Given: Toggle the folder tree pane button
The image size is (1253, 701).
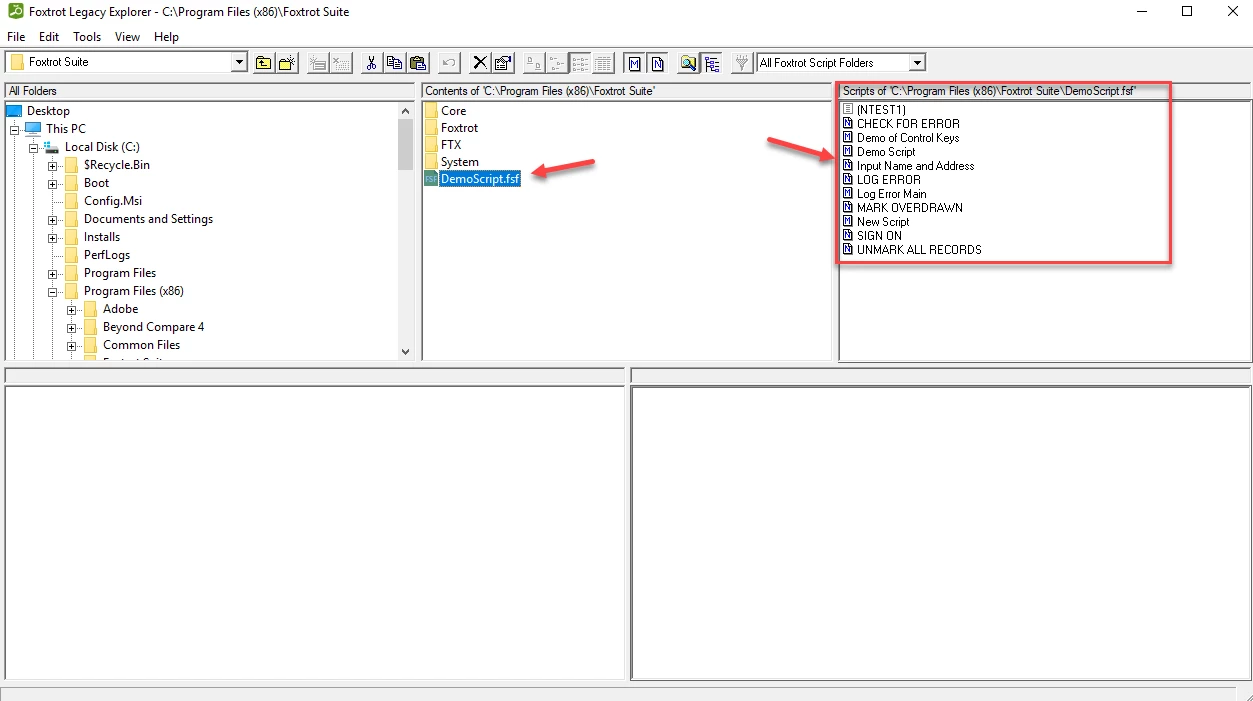Looking at the screenshot, I should [x=711, y=62].
